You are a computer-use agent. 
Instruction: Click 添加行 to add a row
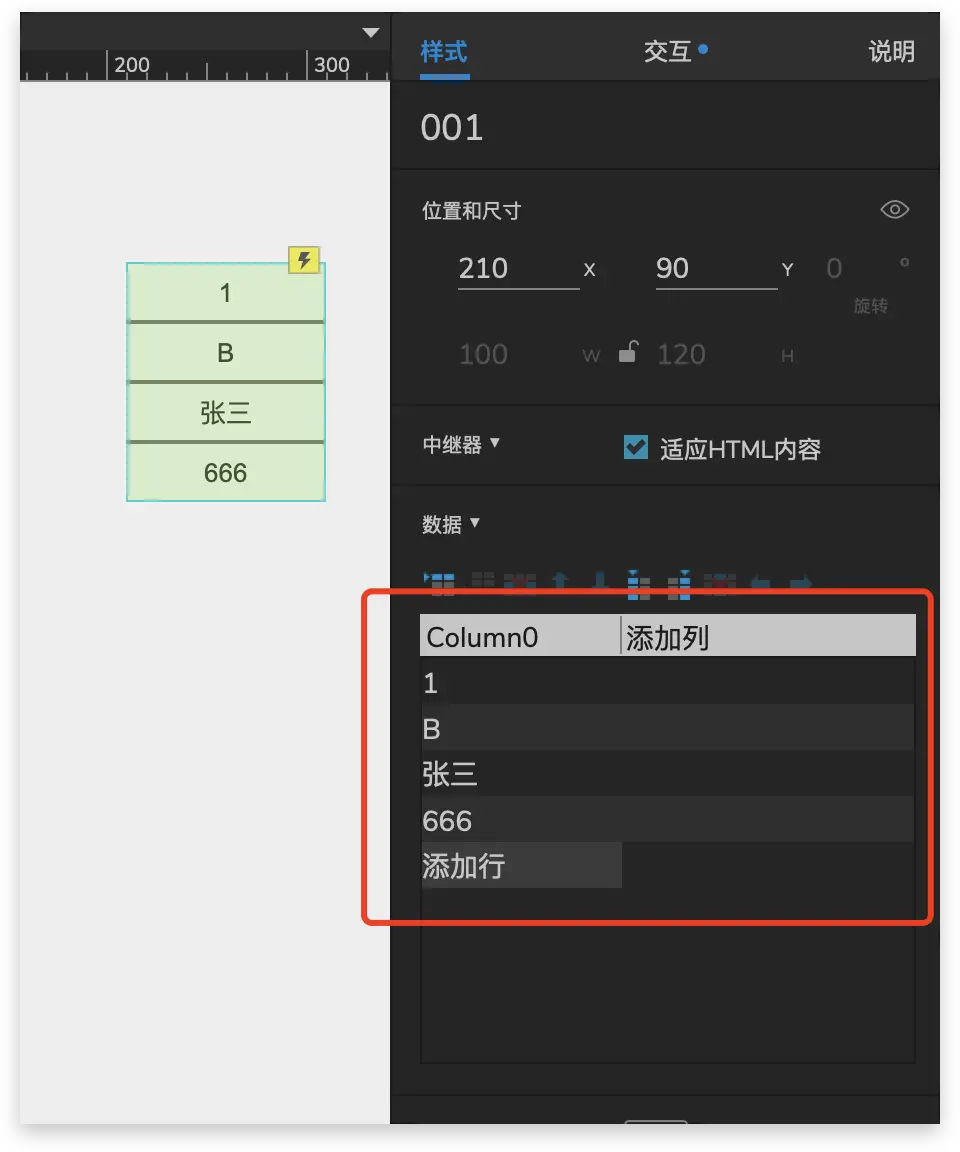pos(463,866)
